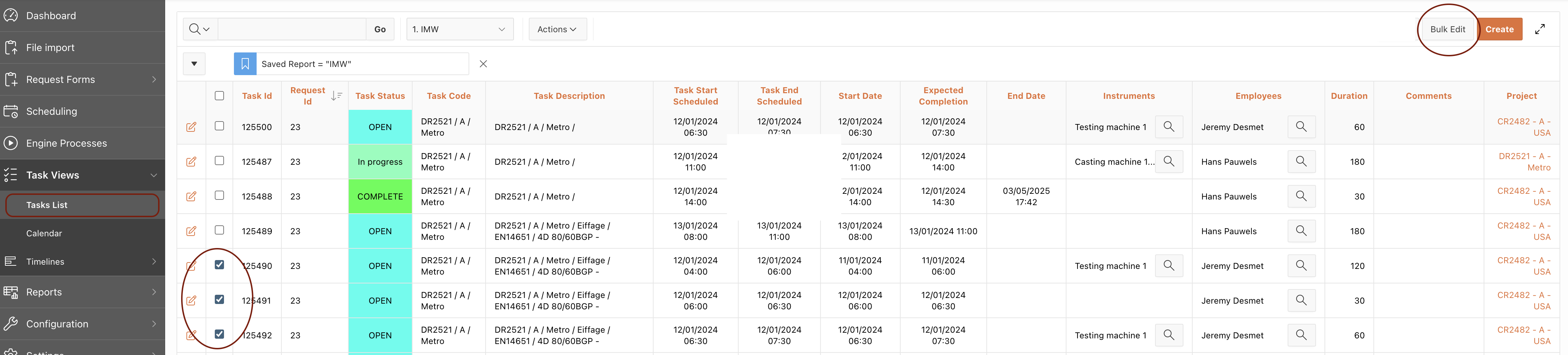Go to Engine Processes in sidebar

click(66, 143)
